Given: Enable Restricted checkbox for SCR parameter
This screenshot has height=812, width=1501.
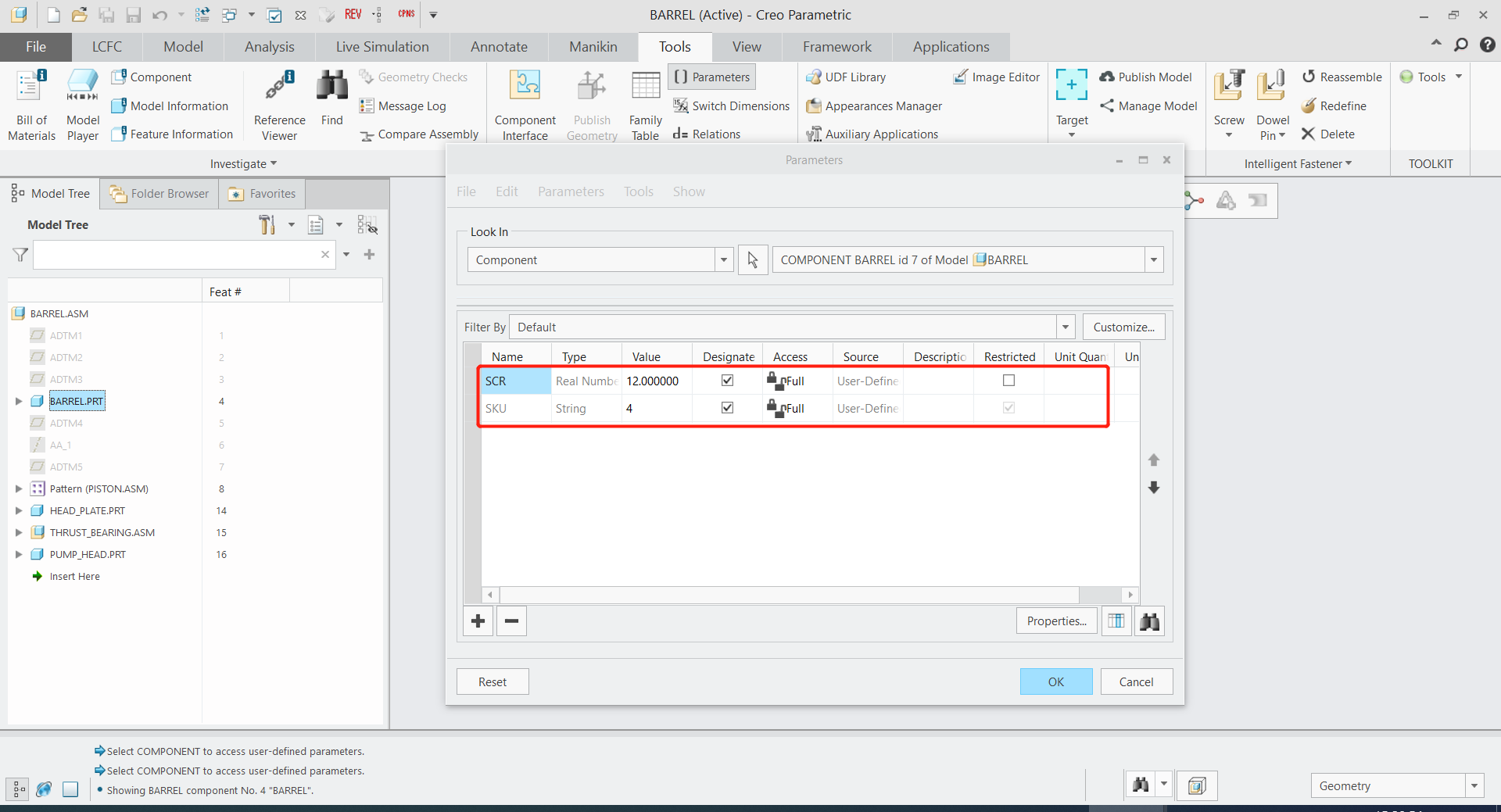Looking at the screenshot, I should (1008, 381).
